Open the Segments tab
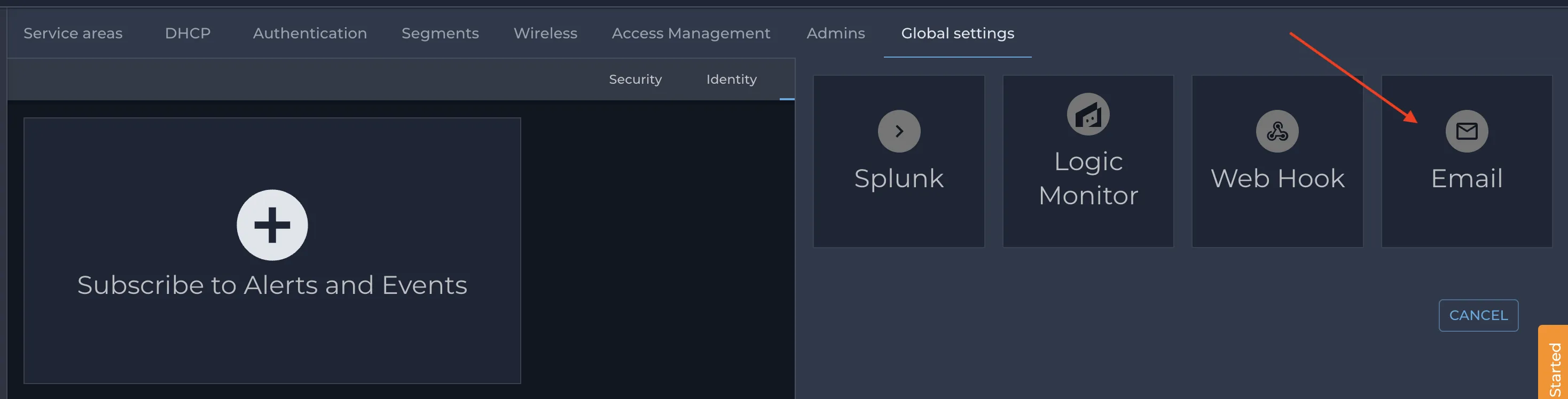The height and width of the screenshot is (399, 1568). pos(440,34)
